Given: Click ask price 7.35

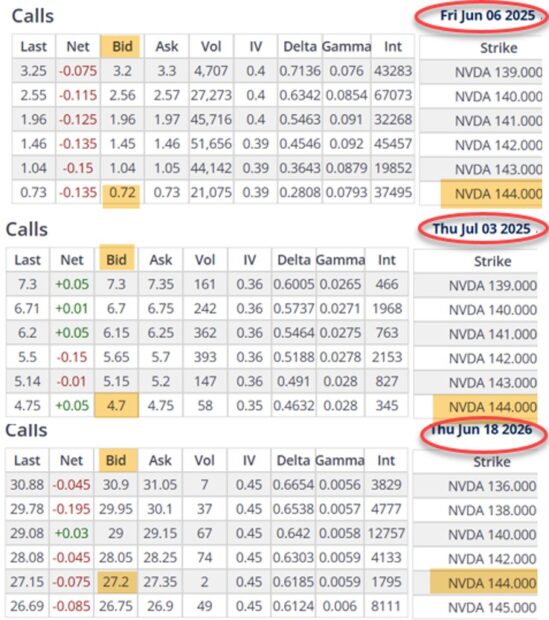Looking at the screenshot, I should [161, 284].
